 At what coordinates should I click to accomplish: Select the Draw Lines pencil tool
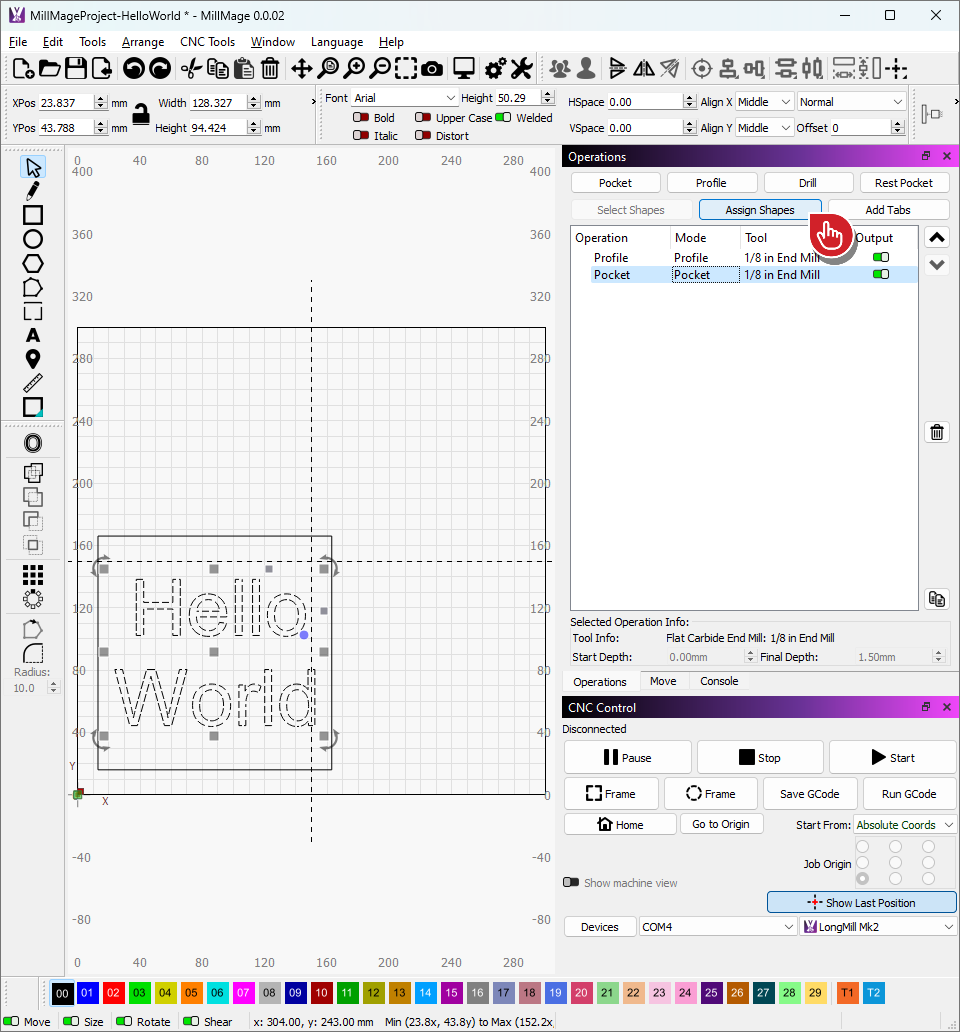point(33,191)
